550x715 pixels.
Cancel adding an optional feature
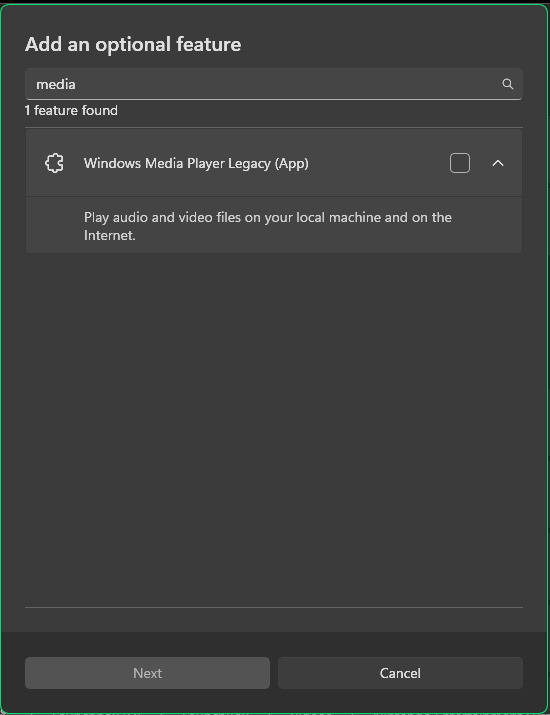click(x=400, y=673)
